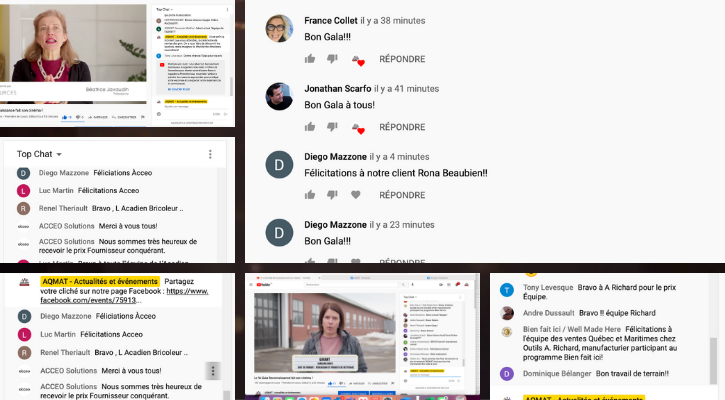Toggle the heart on Jonathan Scarfo's comment

pyautogui.click(x=358, y=128)
